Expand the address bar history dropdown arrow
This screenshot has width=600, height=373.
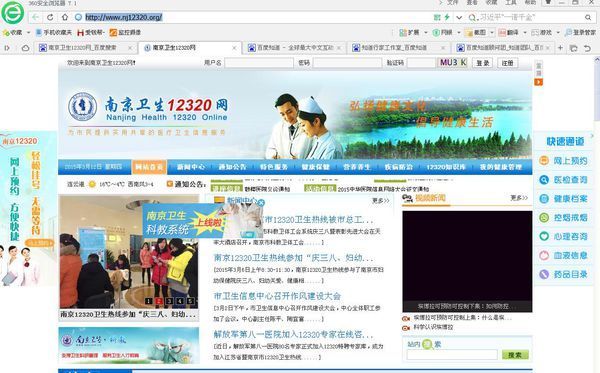(x=459, y=17)
